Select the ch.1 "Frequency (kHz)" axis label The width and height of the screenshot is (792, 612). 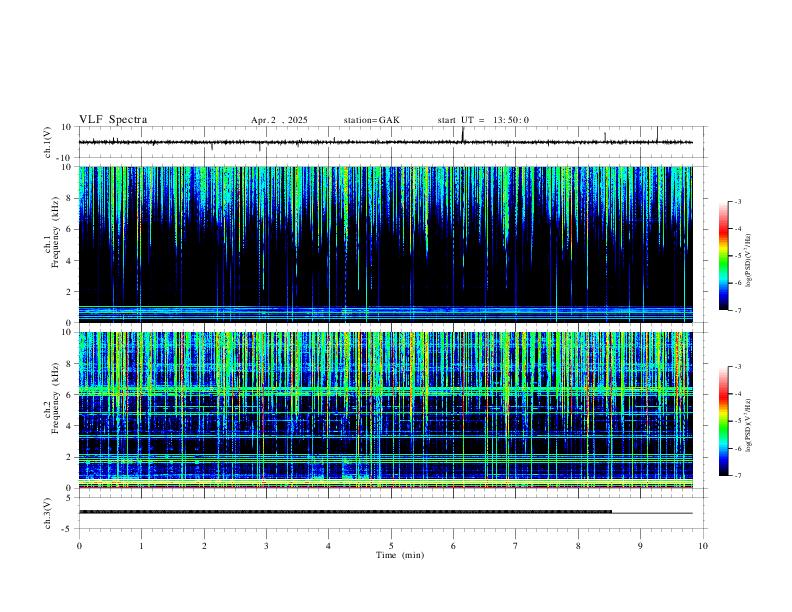pyautogui.click(x=56, y=232)
